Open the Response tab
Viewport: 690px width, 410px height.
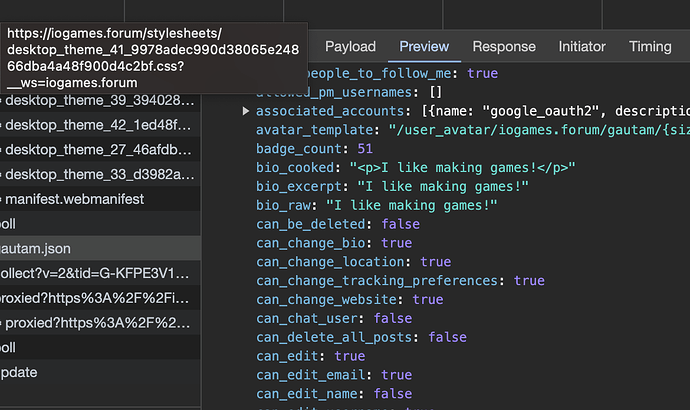coord(504,47)
